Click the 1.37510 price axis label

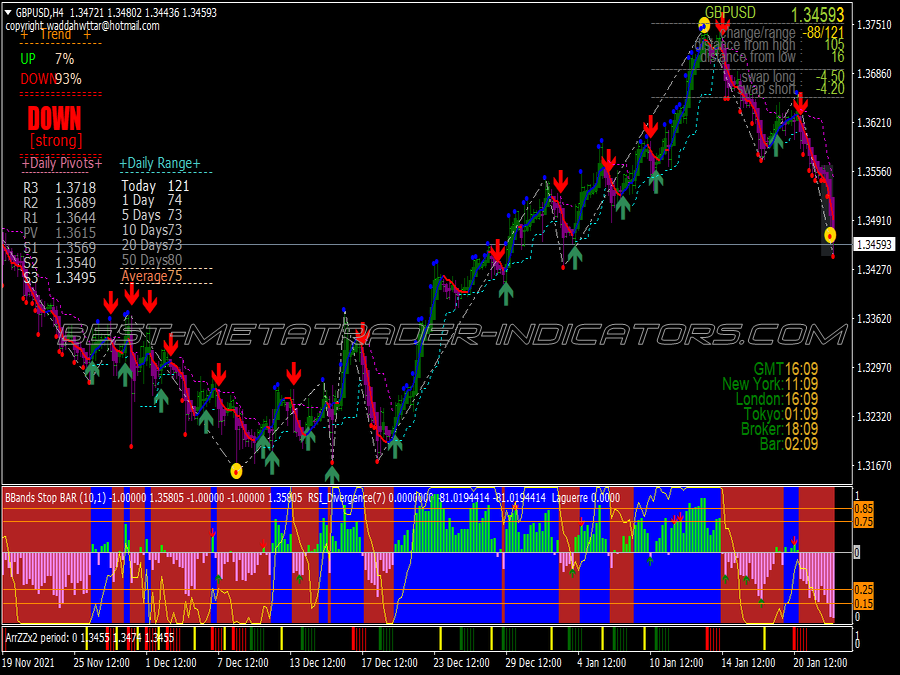[874, 25]
